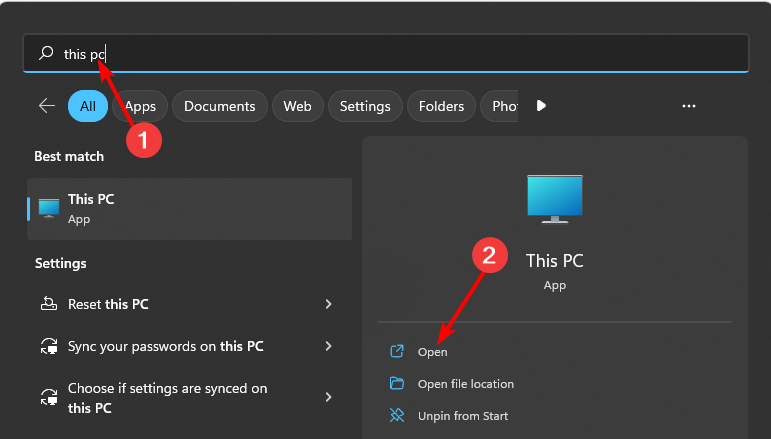This screenshot has height=439, width=771.
Task: Click the Best match heading
Action: point(69,156)
